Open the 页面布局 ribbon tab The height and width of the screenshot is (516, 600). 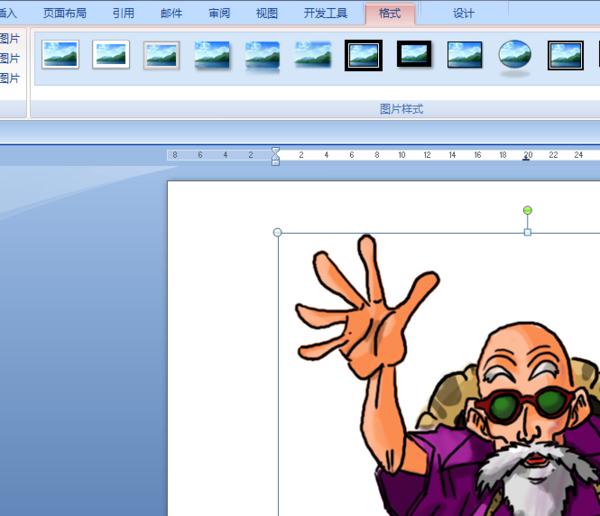click(65, 13)
